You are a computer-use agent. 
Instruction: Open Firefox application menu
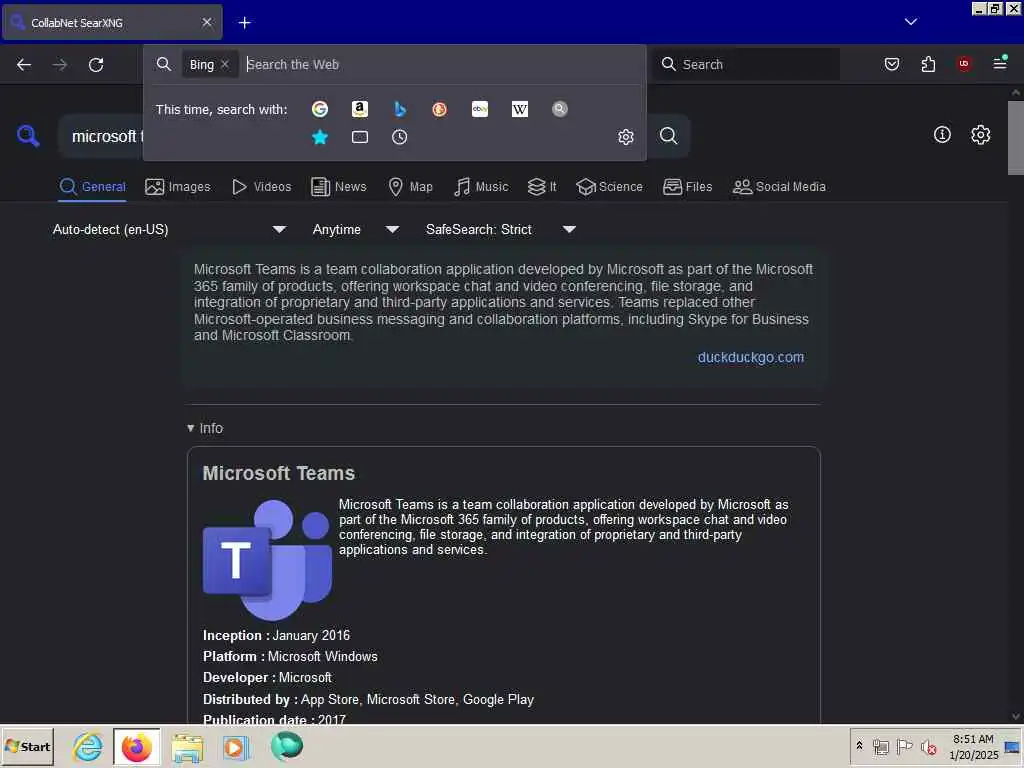click(1000, 63)
